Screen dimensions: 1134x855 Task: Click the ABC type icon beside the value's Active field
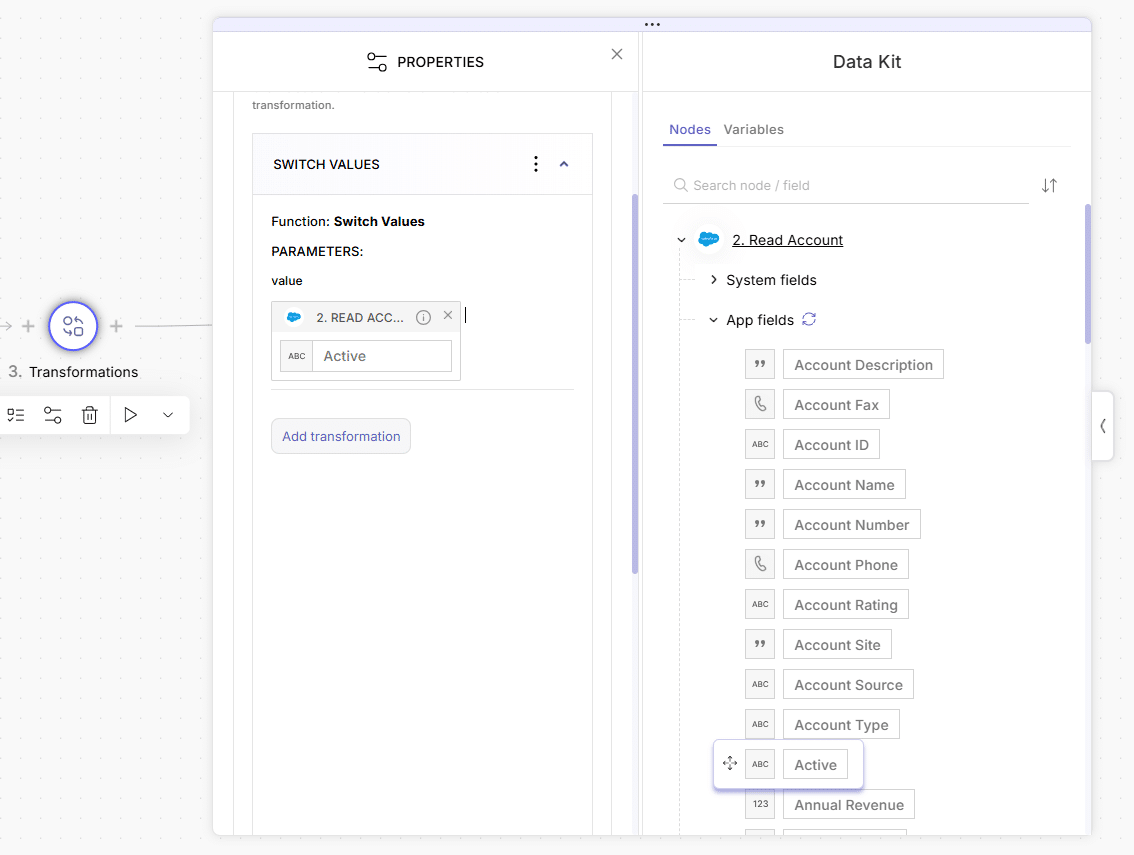(x=297, y=356)
